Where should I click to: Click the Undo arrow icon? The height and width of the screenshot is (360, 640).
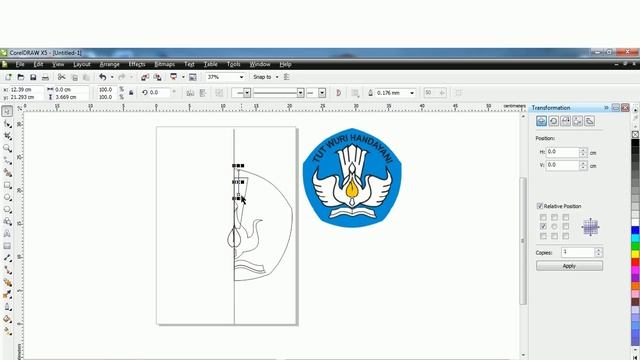point(102,77)
